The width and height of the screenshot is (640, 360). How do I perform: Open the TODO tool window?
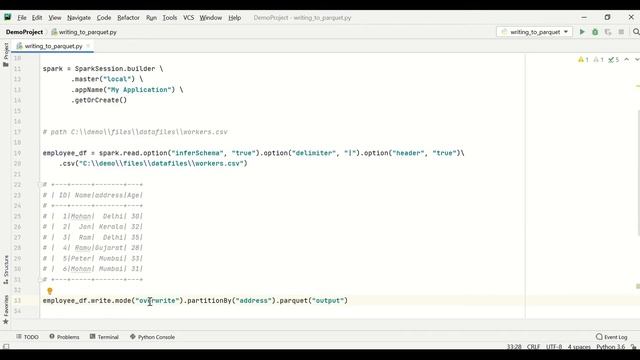[x=27, y=337]
